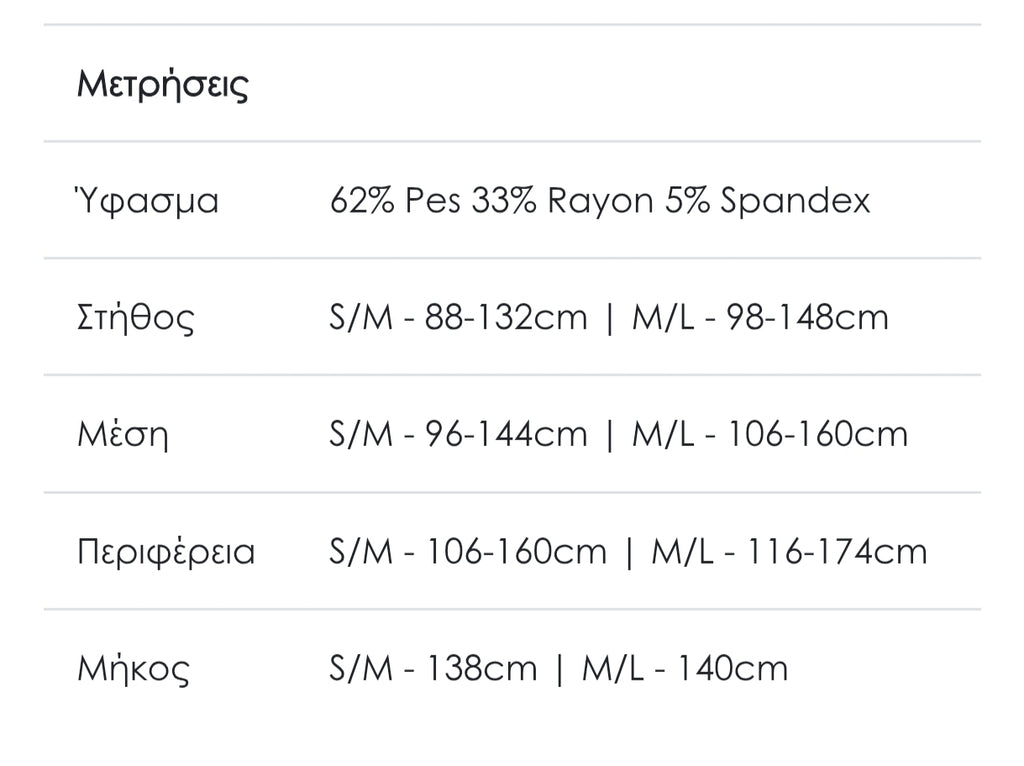Select the Μέση row label

(x=123, y=435)
